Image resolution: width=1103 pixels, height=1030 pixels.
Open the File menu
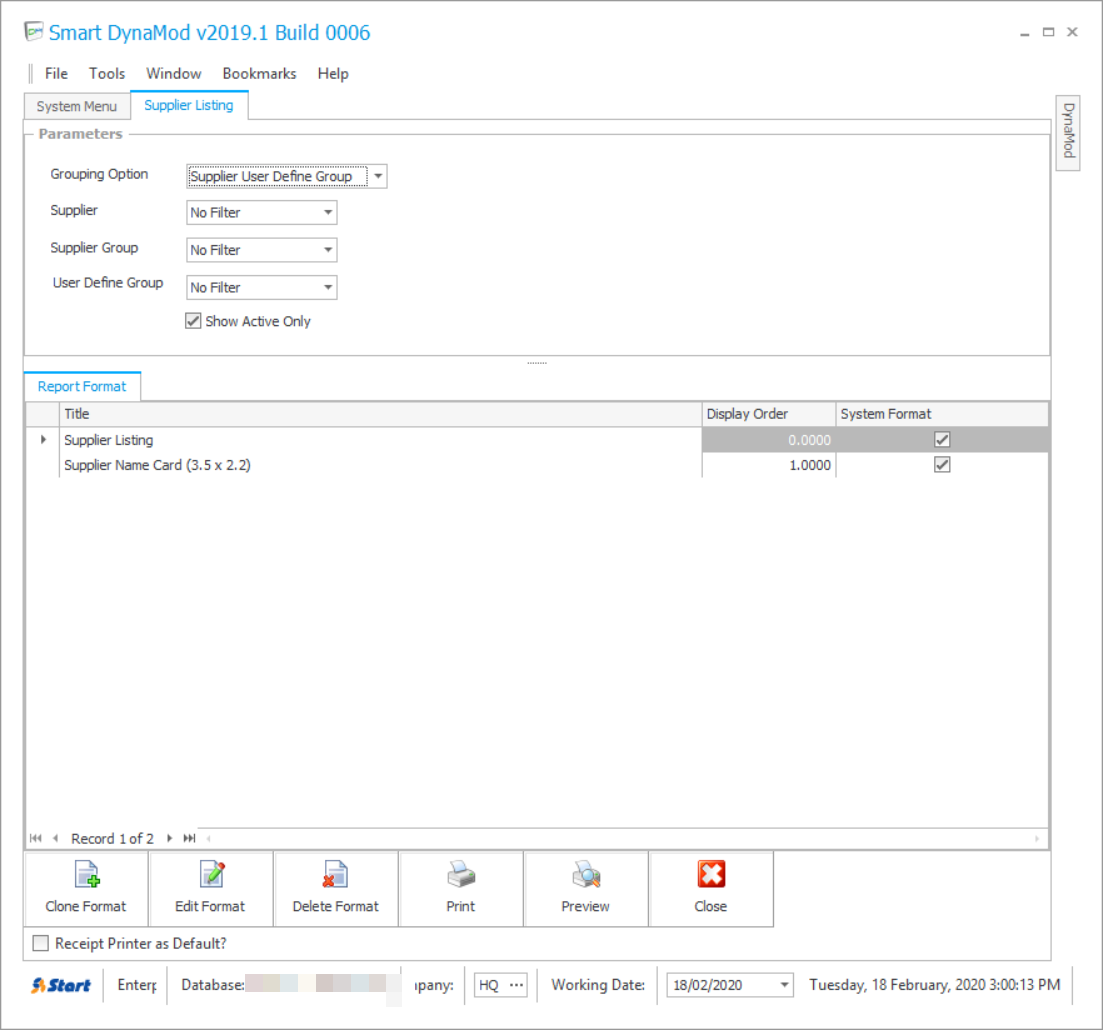tap(56, 73)
